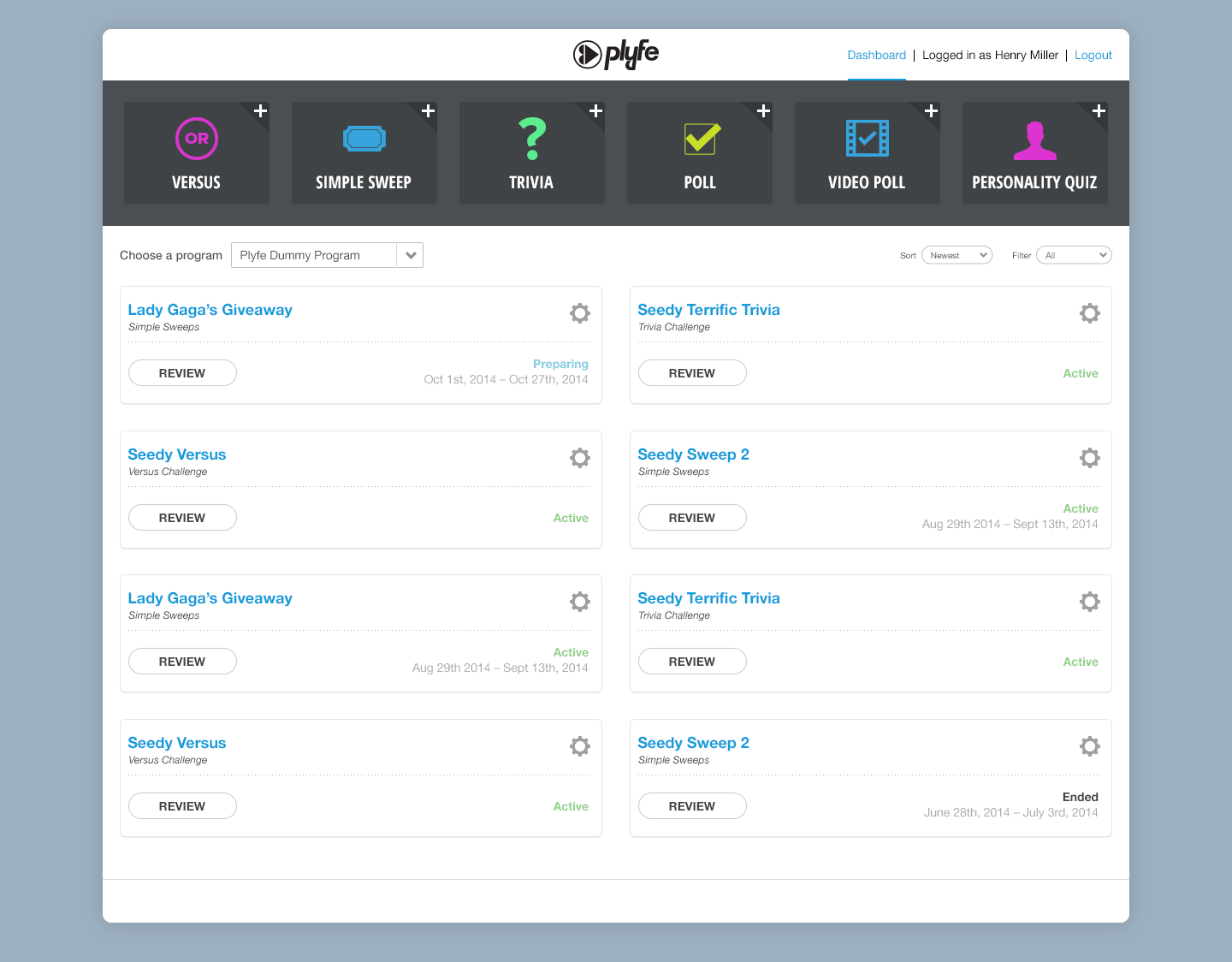The width and height of the screenshot is (1232, 962).
Task: Add new Simple Sweep via plus sign
Action: point(429,111)
